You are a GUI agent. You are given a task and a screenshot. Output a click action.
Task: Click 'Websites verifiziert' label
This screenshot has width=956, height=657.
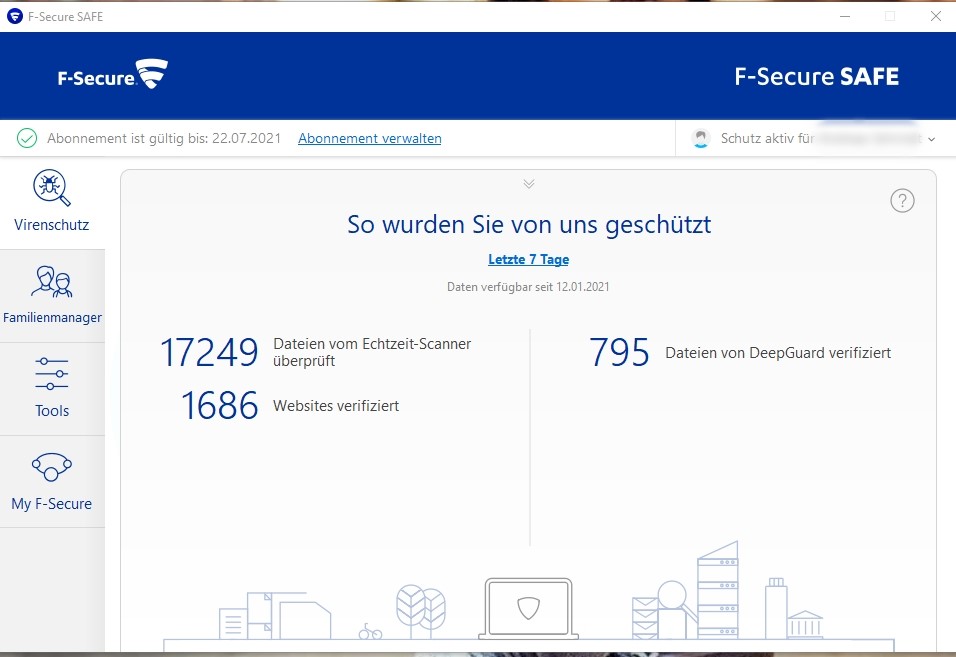click(x=336, y=406)
